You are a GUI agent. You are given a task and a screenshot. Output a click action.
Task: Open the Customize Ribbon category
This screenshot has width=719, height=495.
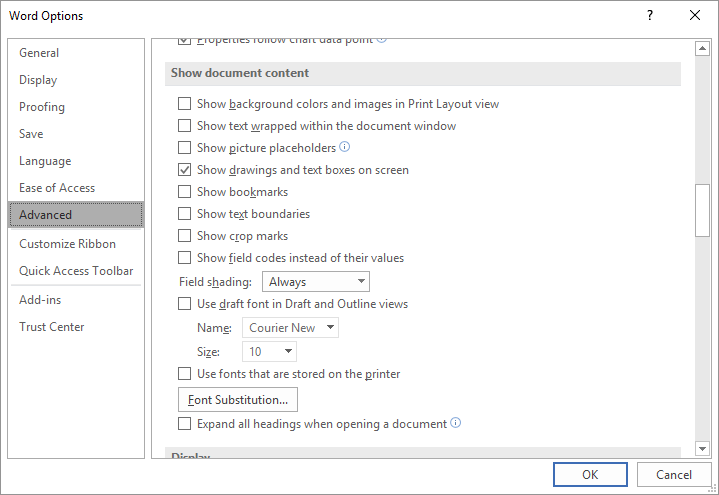67,244
